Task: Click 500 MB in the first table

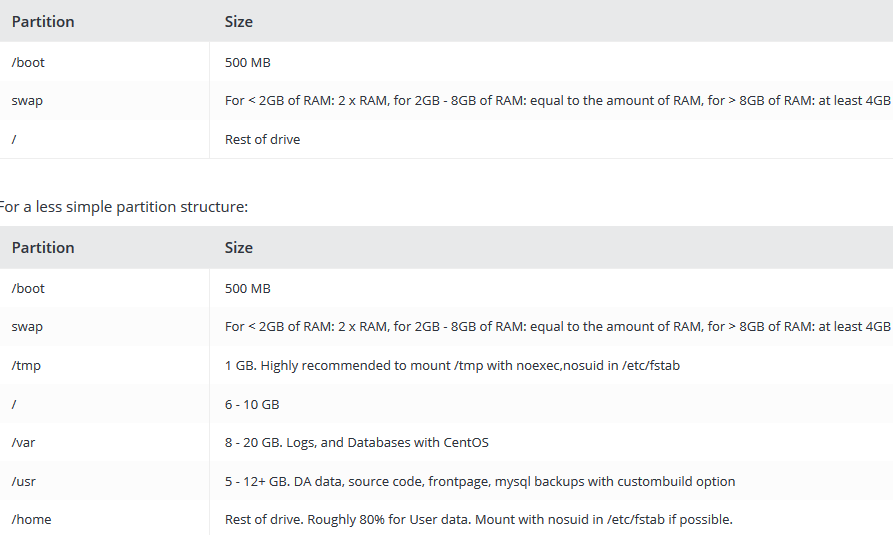Action: point(248,62)
